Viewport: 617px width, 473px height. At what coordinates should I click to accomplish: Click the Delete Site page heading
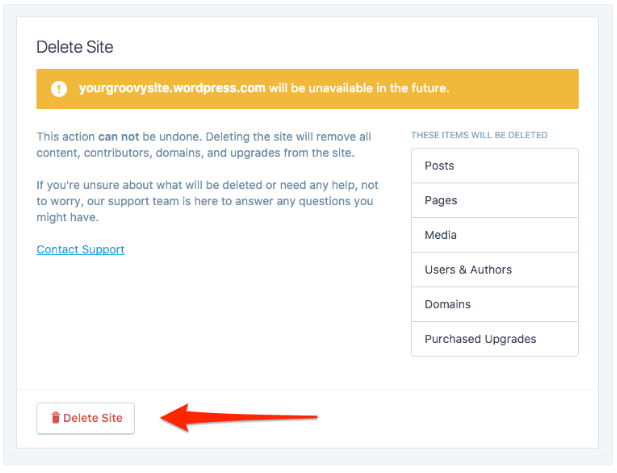tap(75, 47)
